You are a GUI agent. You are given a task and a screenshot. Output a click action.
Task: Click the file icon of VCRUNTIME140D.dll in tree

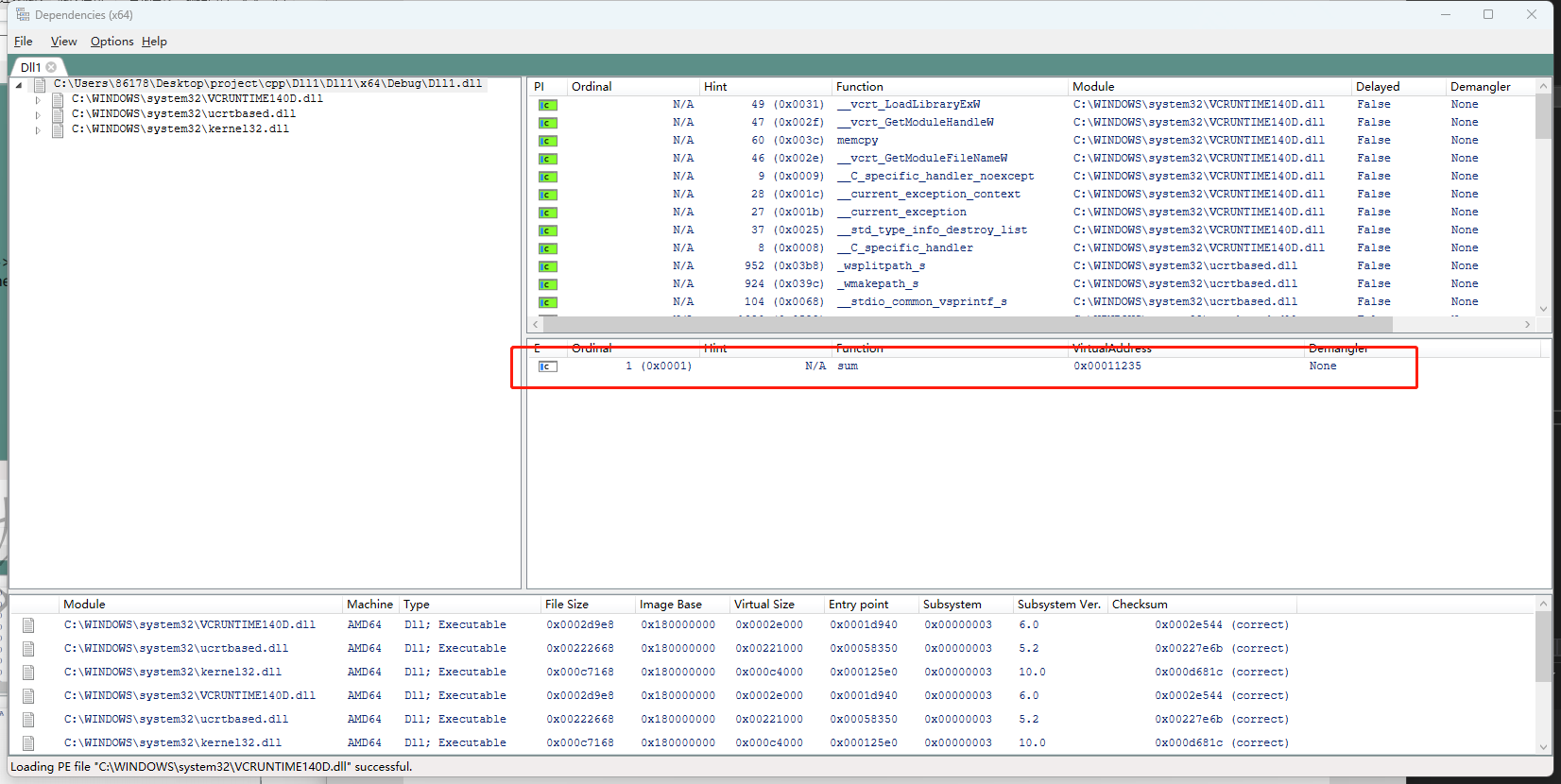point(58,99)
